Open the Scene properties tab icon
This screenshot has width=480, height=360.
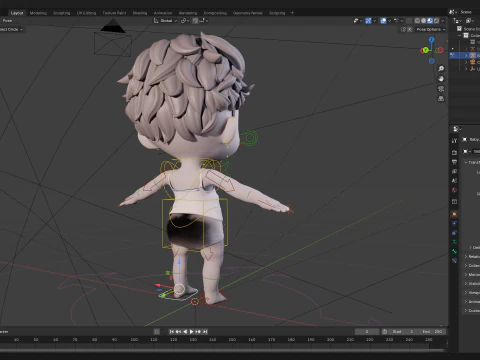tap(454, 181)
